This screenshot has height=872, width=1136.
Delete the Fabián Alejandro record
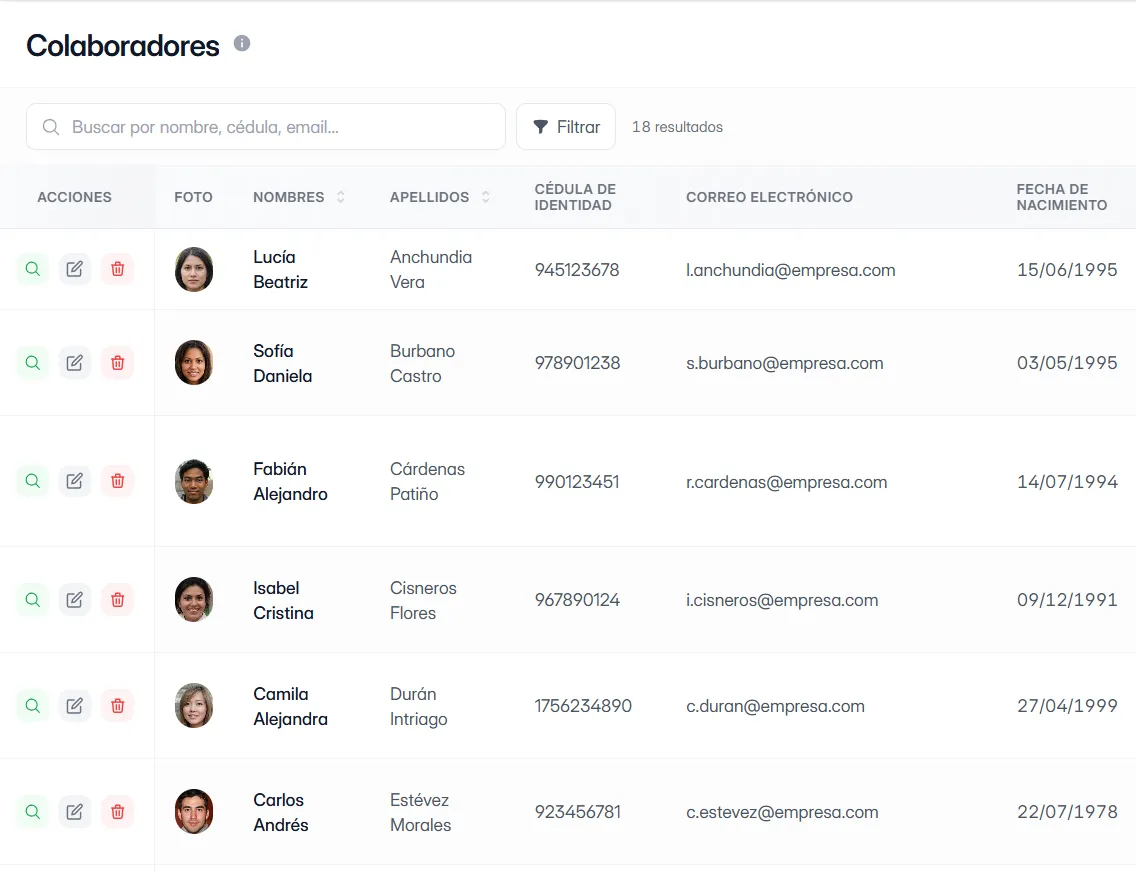pyautogui.click(x=117, y=481)
